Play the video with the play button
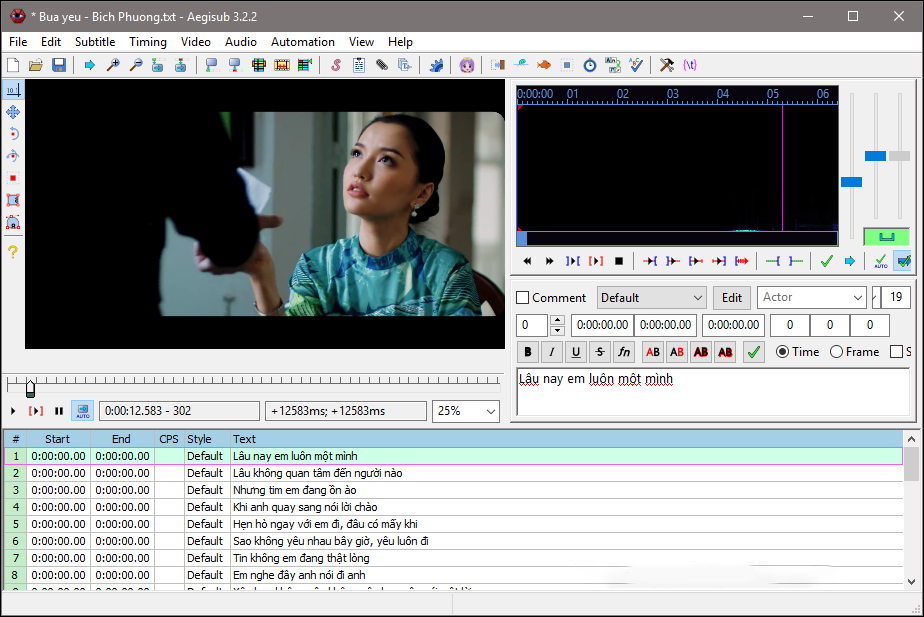Screen dimensions: 924x617 point(11,410)
